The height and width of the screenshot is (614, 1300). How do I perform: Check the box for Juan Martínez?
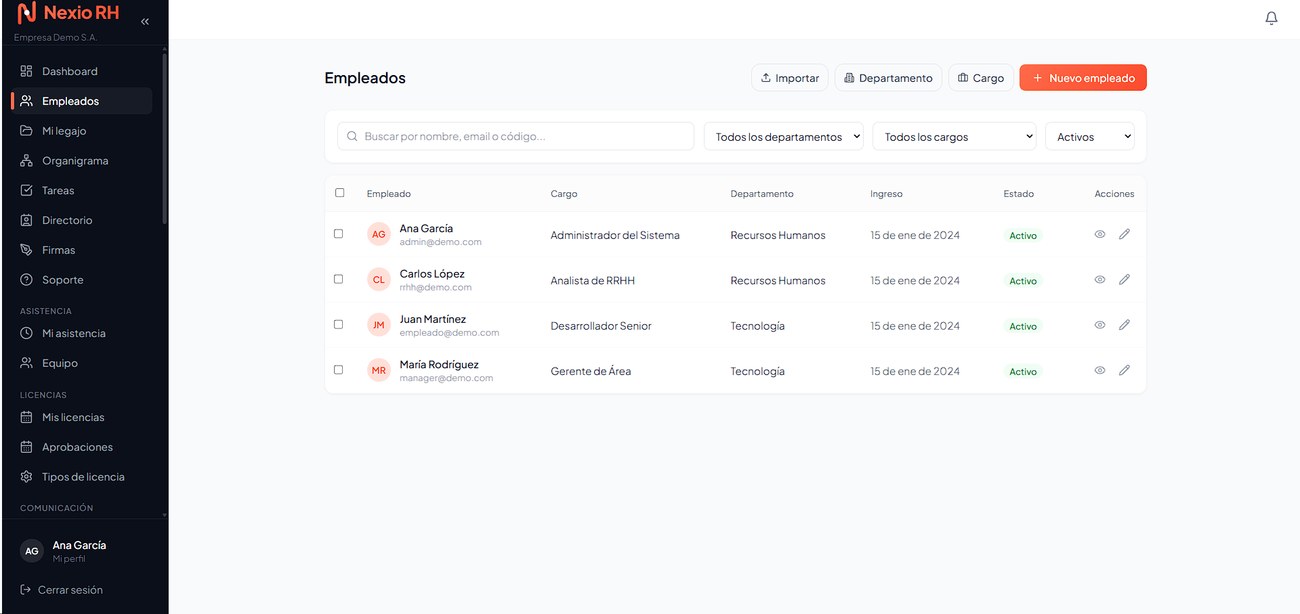(x=338, y=324)
